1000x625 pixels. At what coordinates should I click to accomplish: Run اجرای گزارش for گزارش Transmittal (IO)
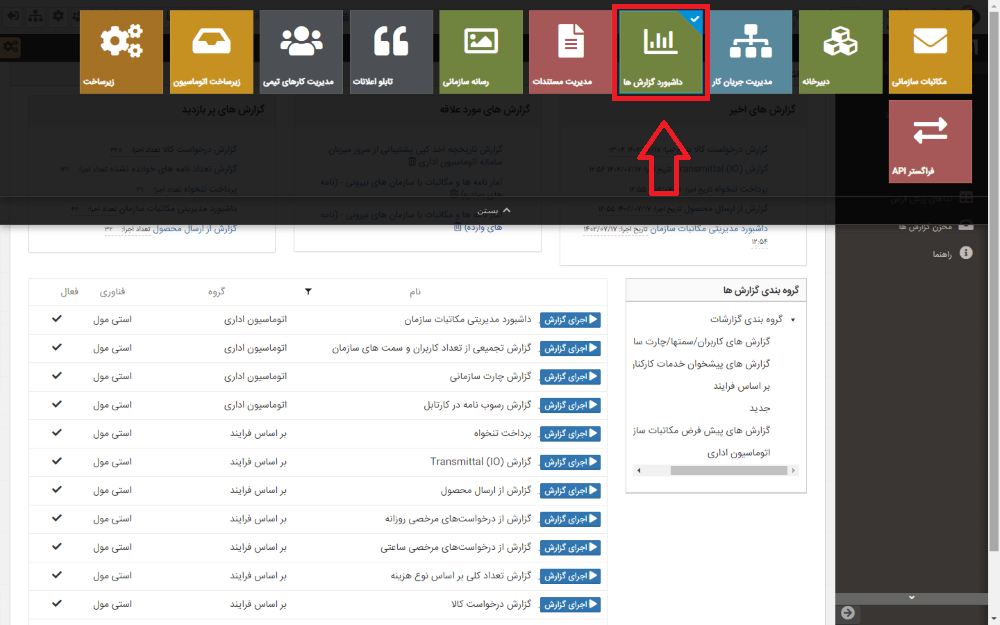pyautogui.click(x=570, y=462)
